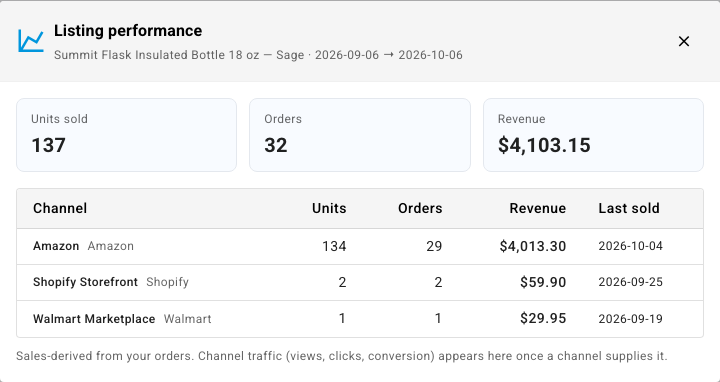Click the Amazon last sold date 2026-10-04
The height and width of the screenshot is (382, 720).
pos(630,246)
